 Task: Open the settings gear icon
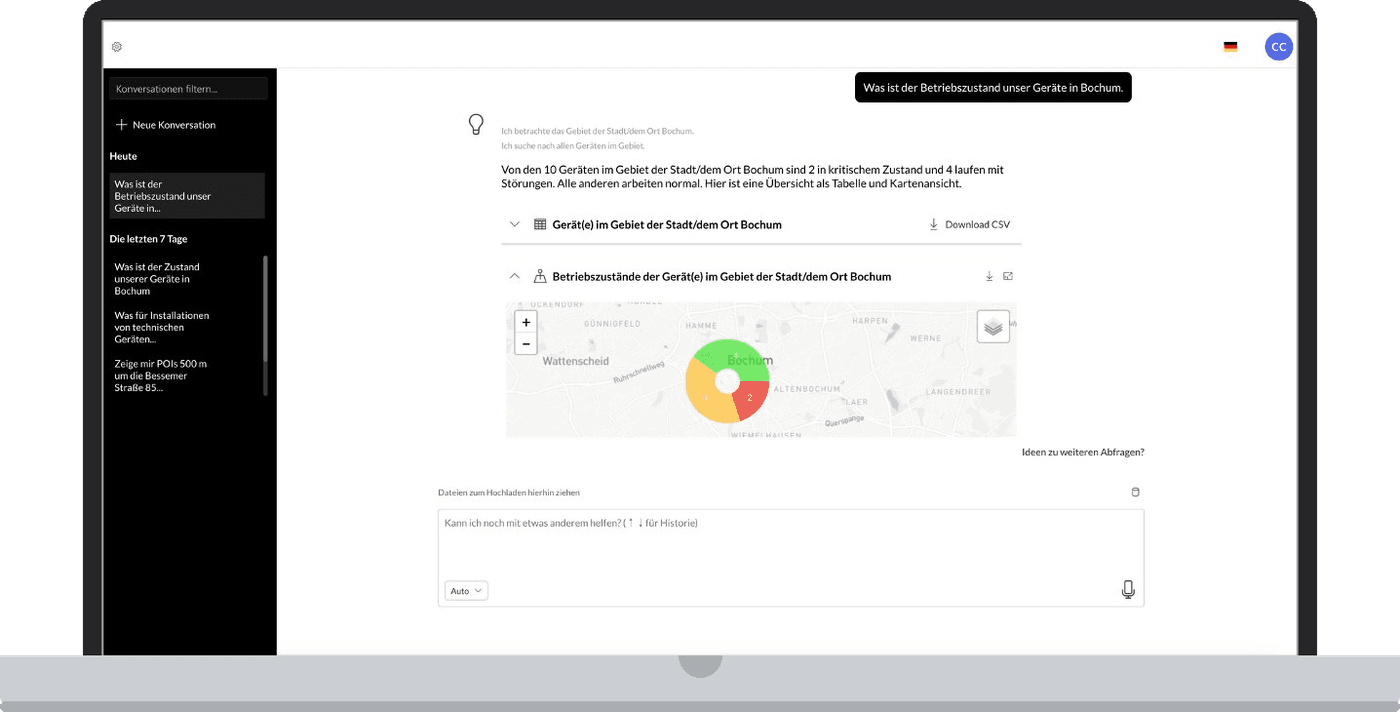117,47
